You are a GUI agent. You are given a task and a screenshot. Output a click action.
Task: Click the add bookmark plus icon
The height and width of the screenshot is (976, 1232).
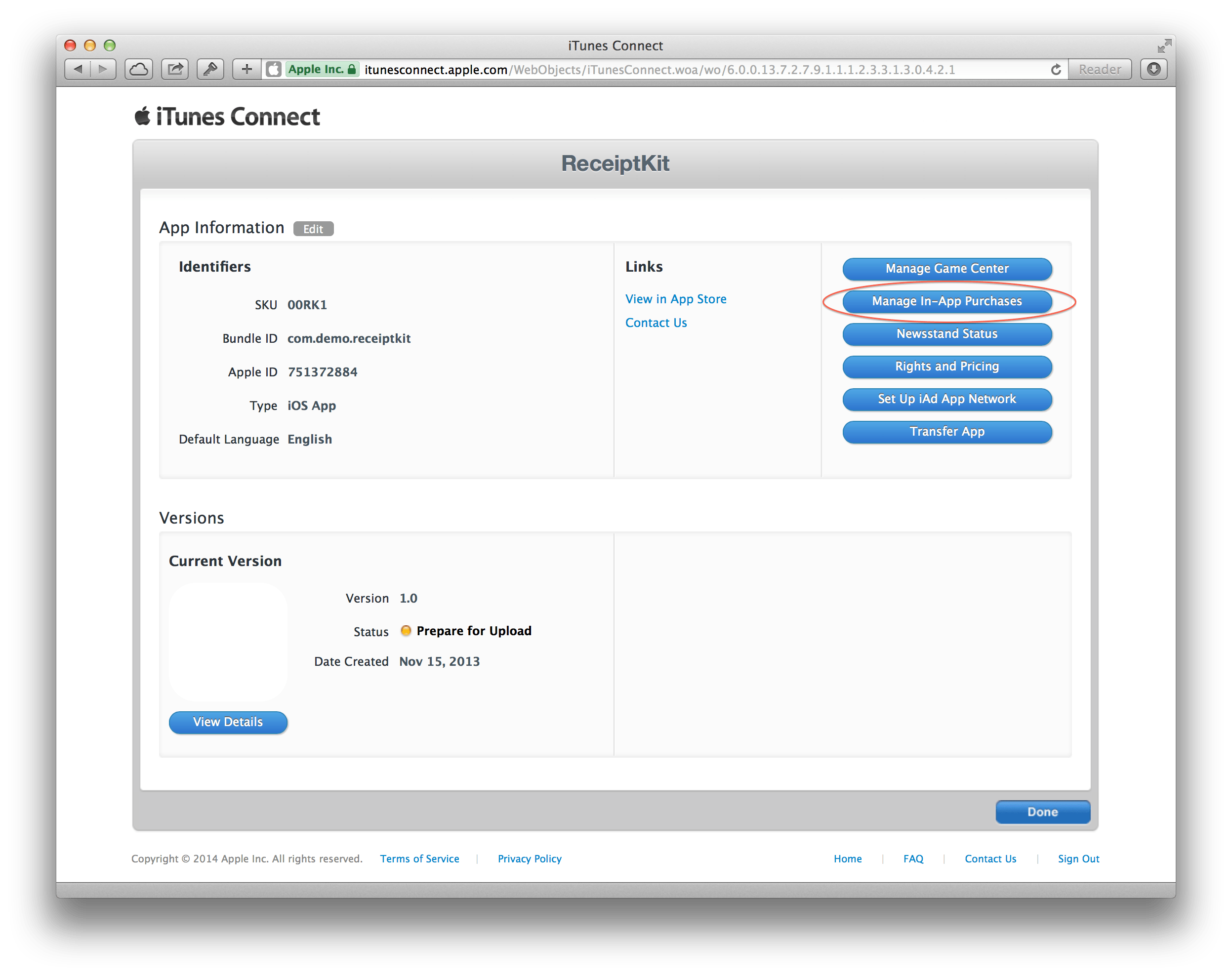(x=246, y=69)
